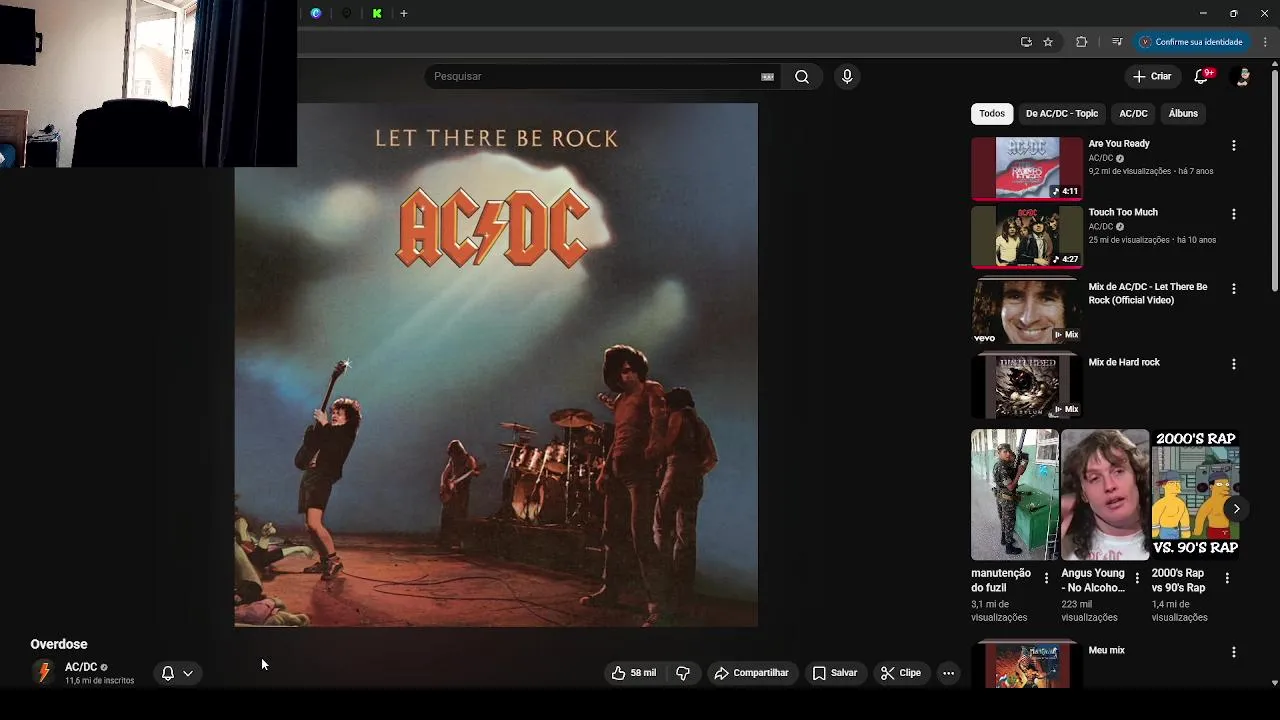The image size is (1280, 720).
Task: Click Are You Ready video title
Action: pyautogui.click(x=1118, y=144)
